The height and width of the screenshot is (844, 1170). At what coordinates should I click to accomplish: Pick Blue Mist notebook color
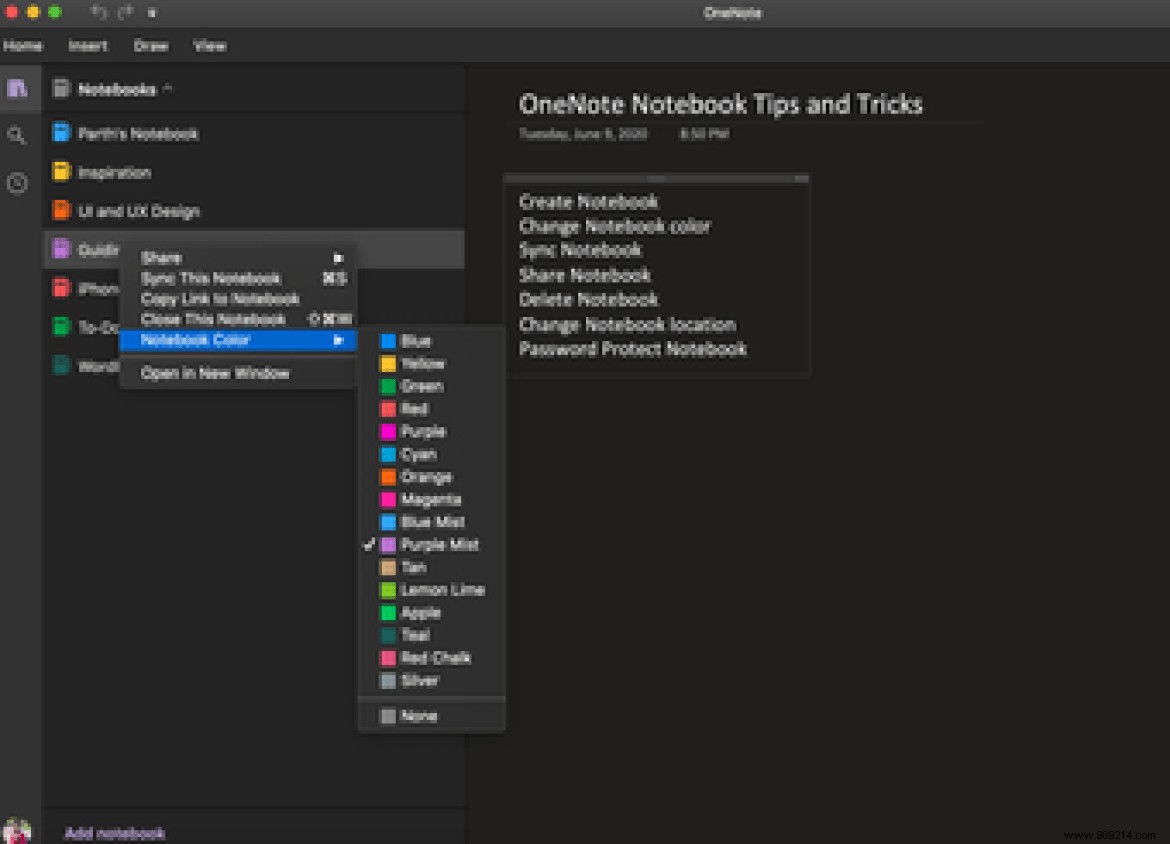coord(432,522)
